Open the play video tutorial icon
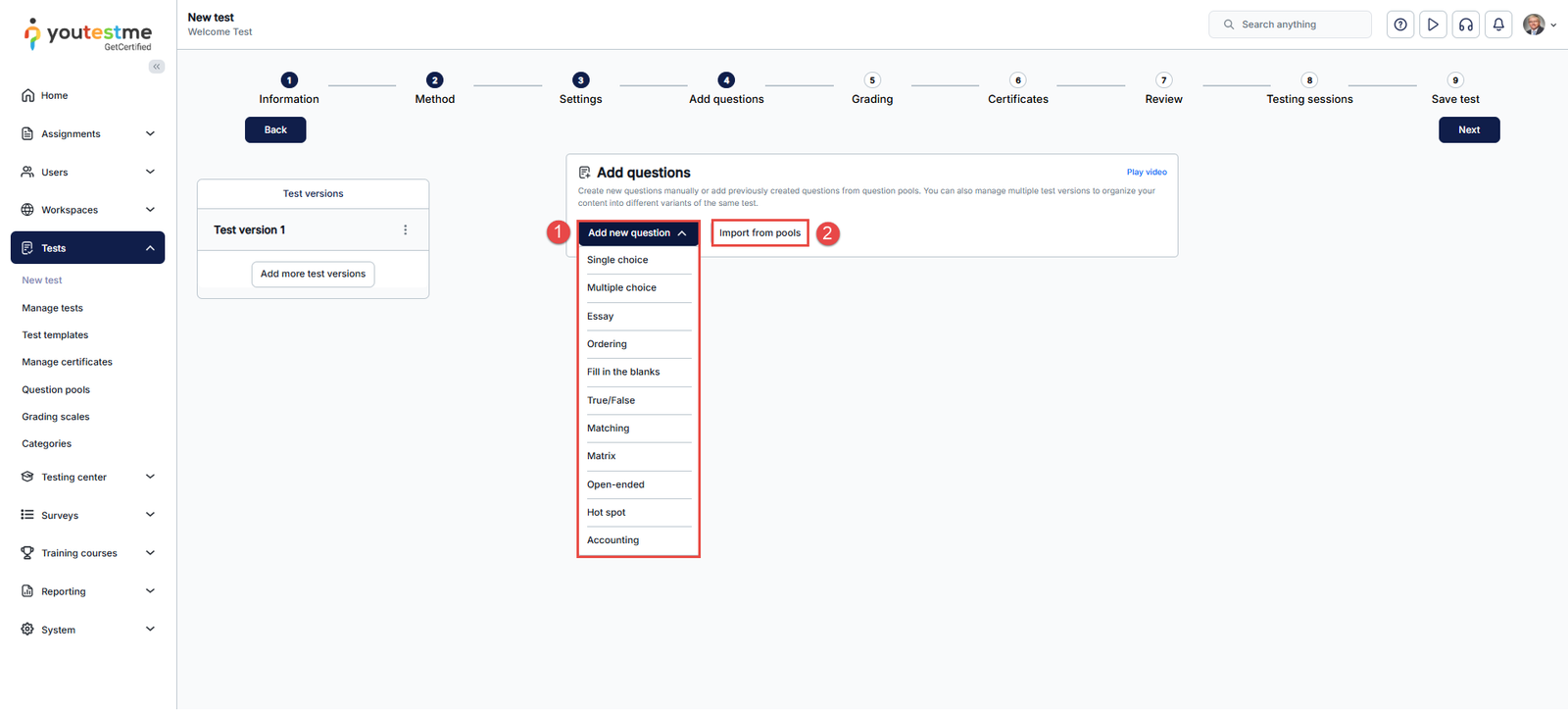Image resolution: width=1568 pixels, height=710 pixels. 1433,25
